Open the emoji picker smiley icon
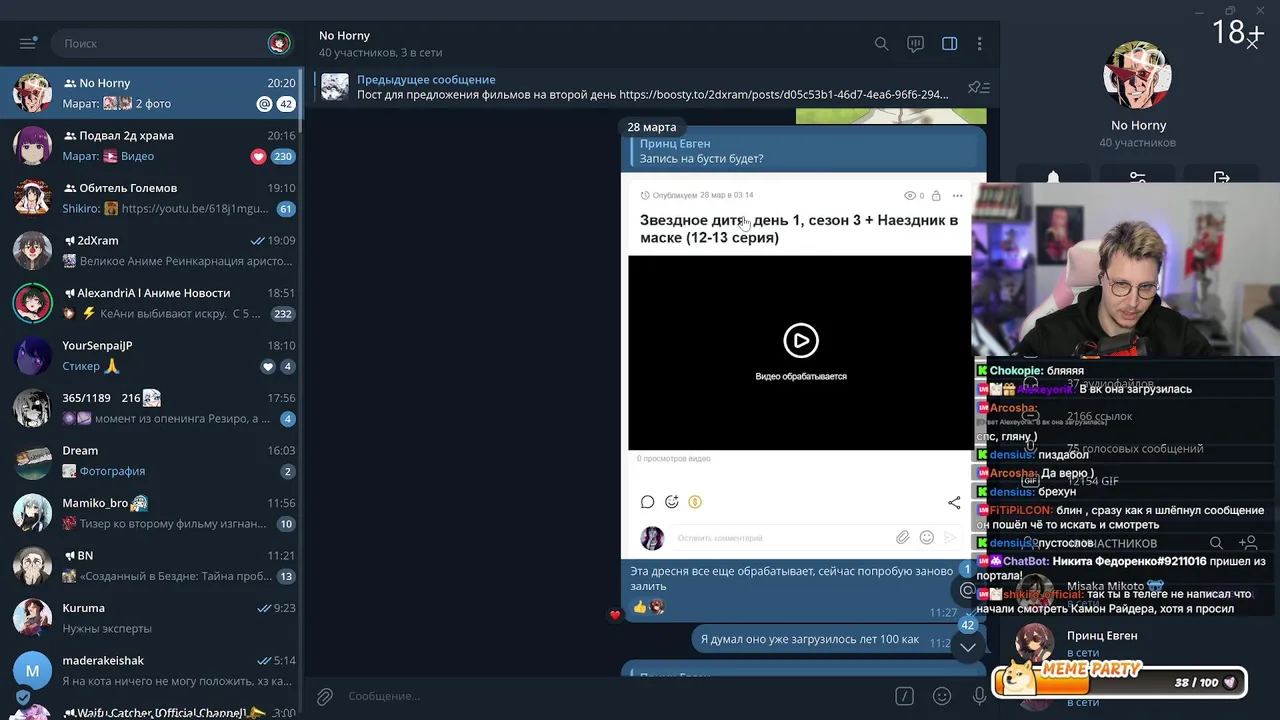The width and height of the screenshot is (1280, 720). (x=941, y=696)
